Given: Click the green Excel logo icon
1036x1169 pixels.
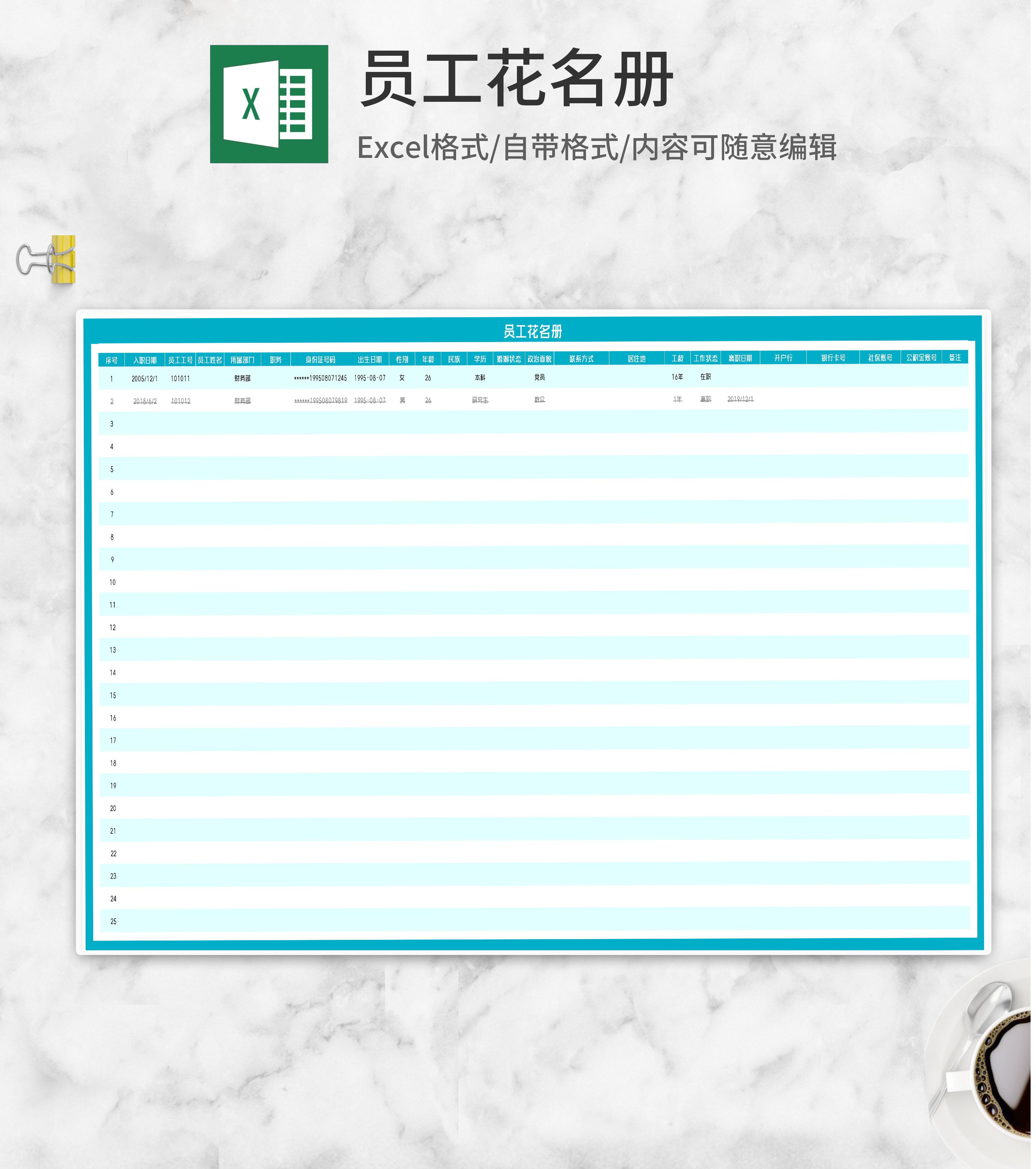Looking at the screenshot, I should [x=269, y=104].
